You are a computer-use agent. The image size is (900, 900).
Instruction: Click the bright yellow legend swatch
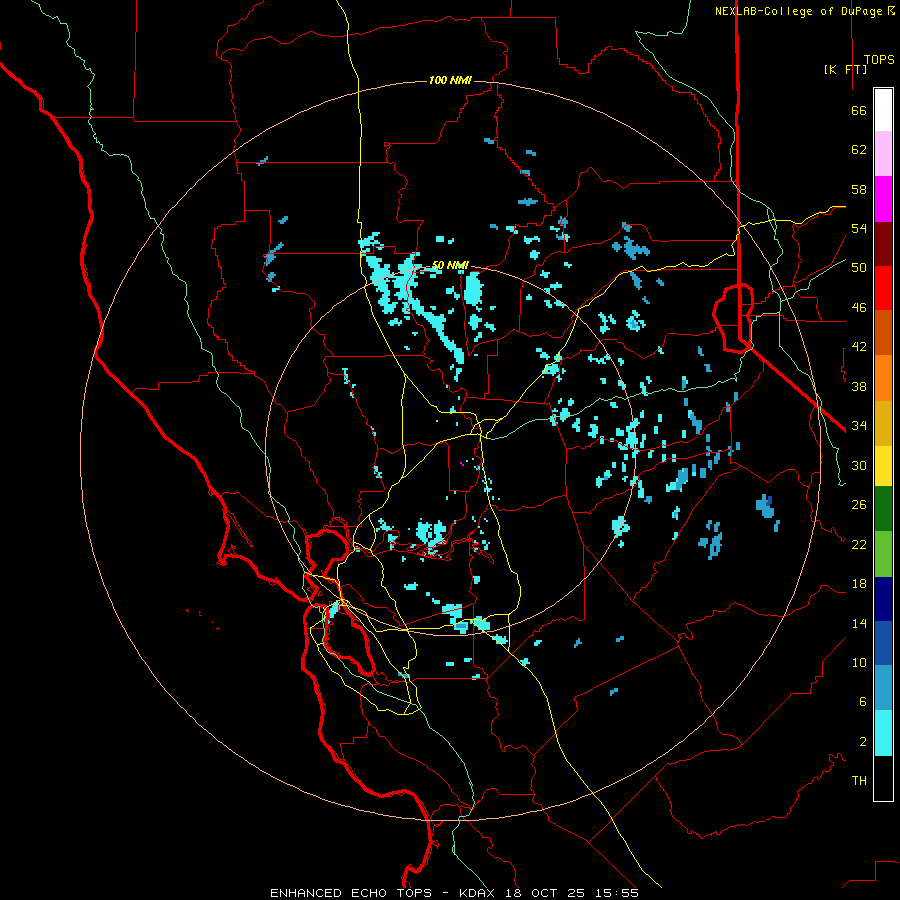click(883, 466)
